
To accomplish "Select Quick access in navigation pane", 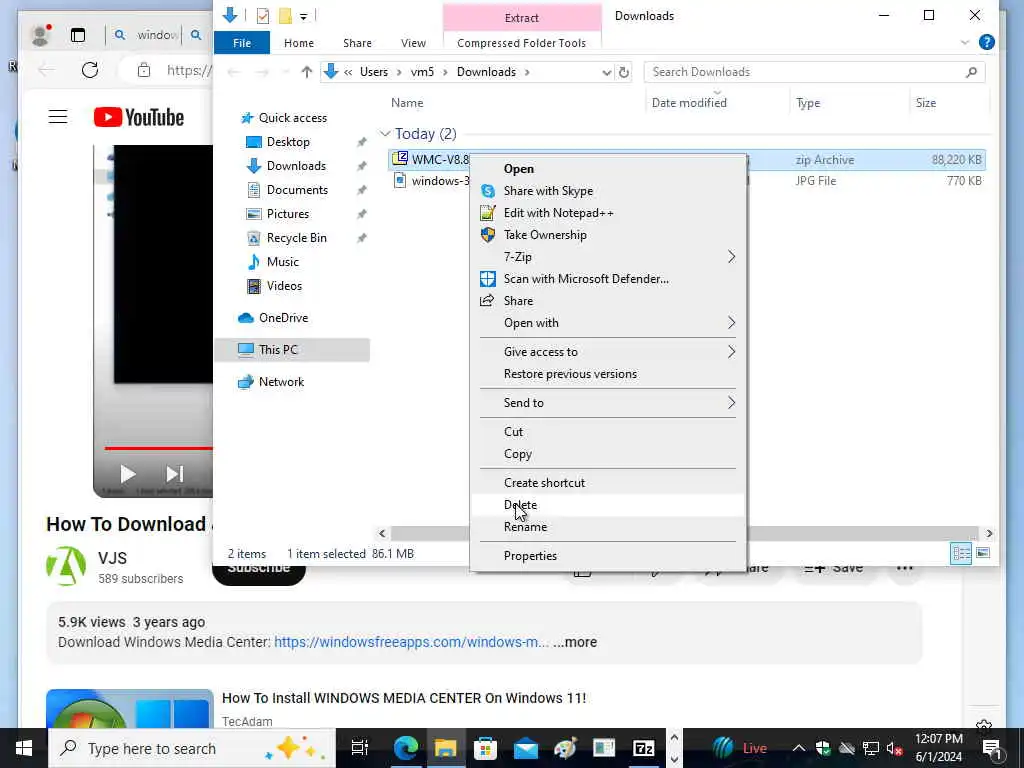I will (x=293, y=118).
